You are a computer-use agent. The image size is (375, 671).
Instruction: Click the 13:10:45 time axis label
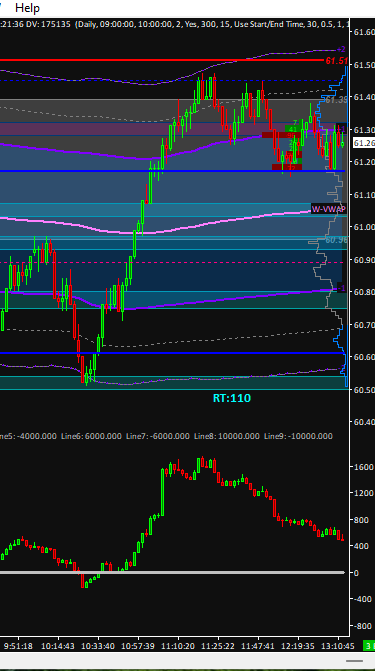339,645
